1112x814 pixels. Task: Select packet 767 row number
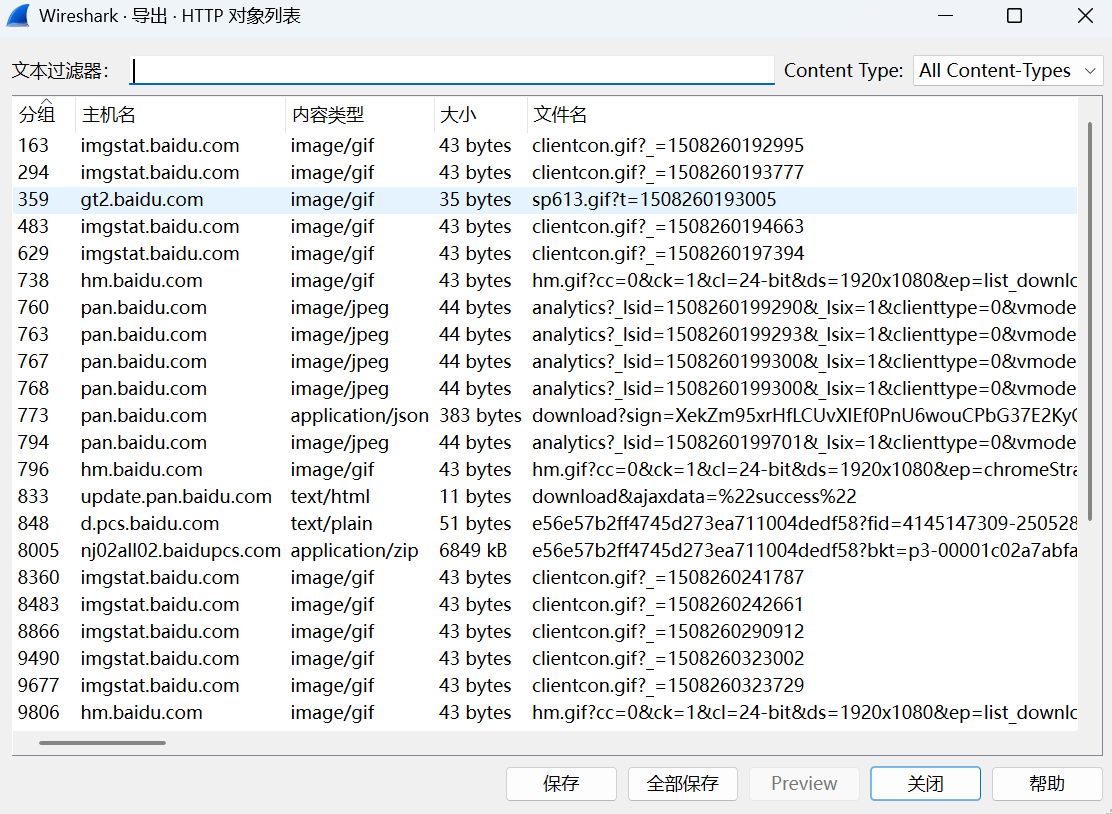pyautogui.click(x=33, y=362)
